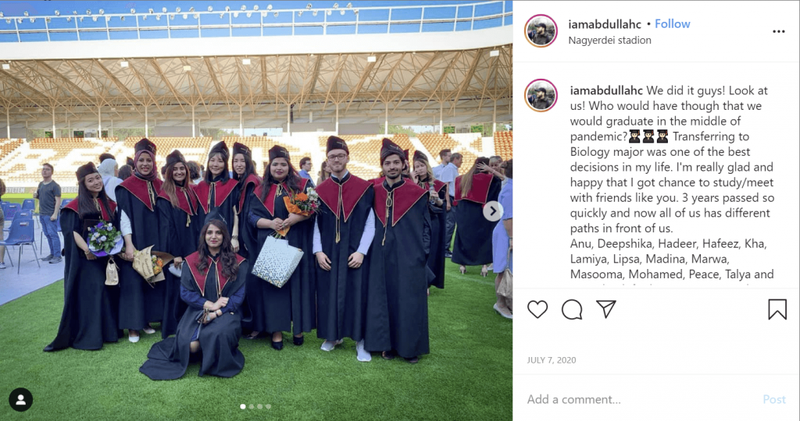
Task: Share post using paper plane icon
Action: tap(606, 309)
